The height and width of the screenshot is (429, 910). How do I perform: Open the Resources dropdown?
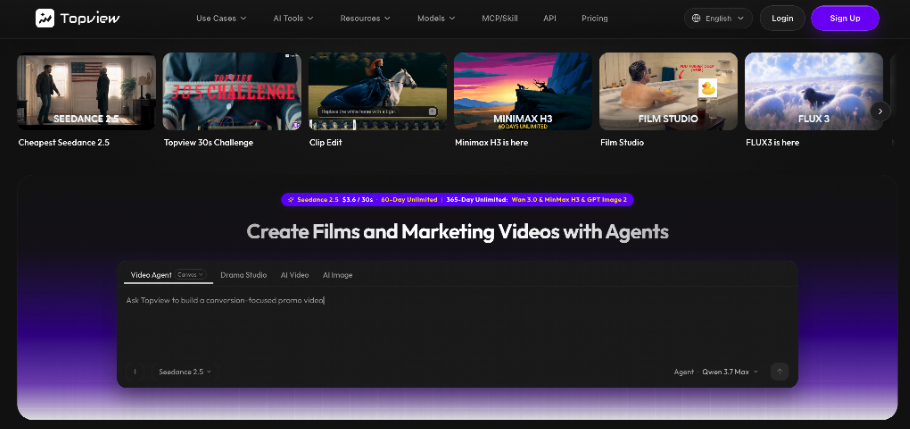pos(365,18)
